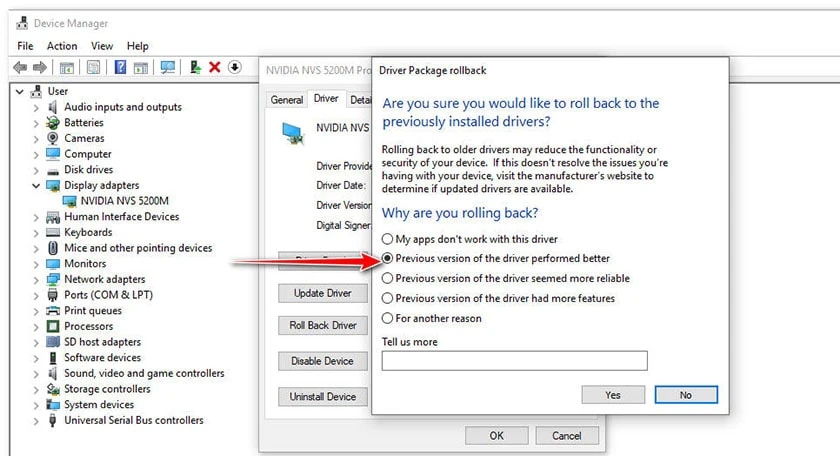Image resolution: width=840 pixels, height=456 pixels.
Task: Expand the SD host adapters node
Action: [36, 342]
